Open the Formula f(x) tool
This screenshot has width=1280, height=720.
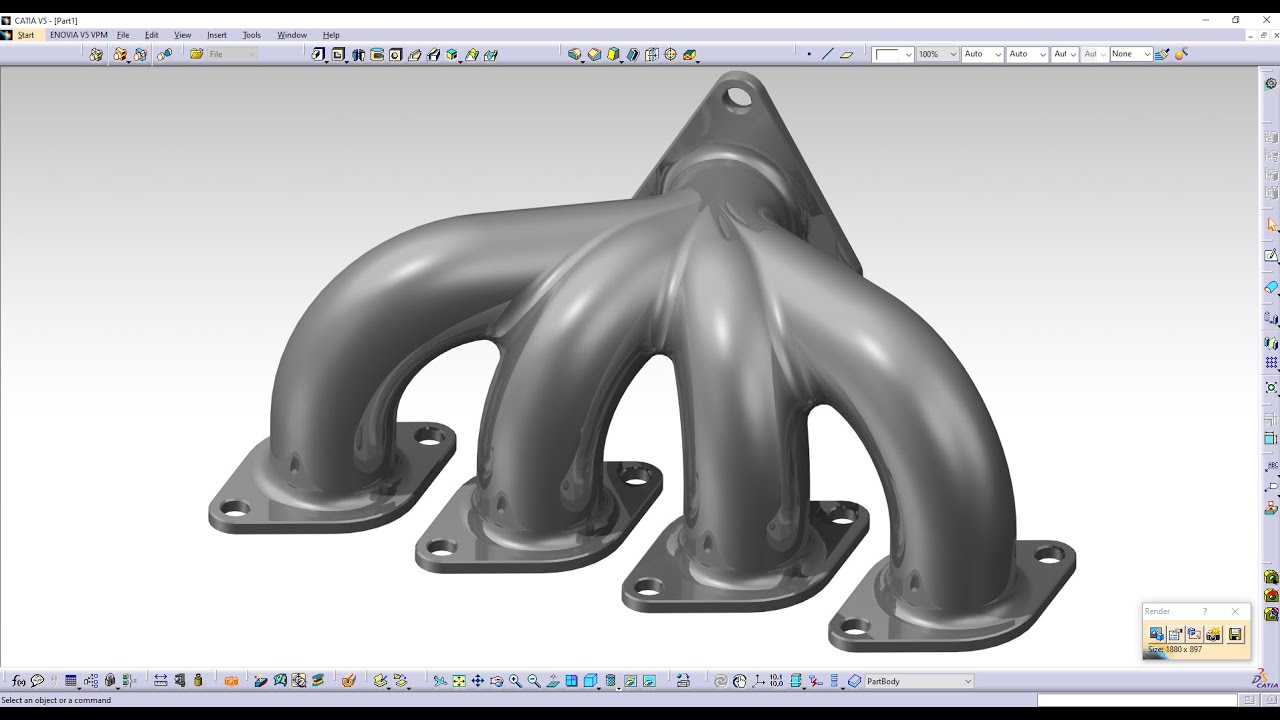coord(19,681)
